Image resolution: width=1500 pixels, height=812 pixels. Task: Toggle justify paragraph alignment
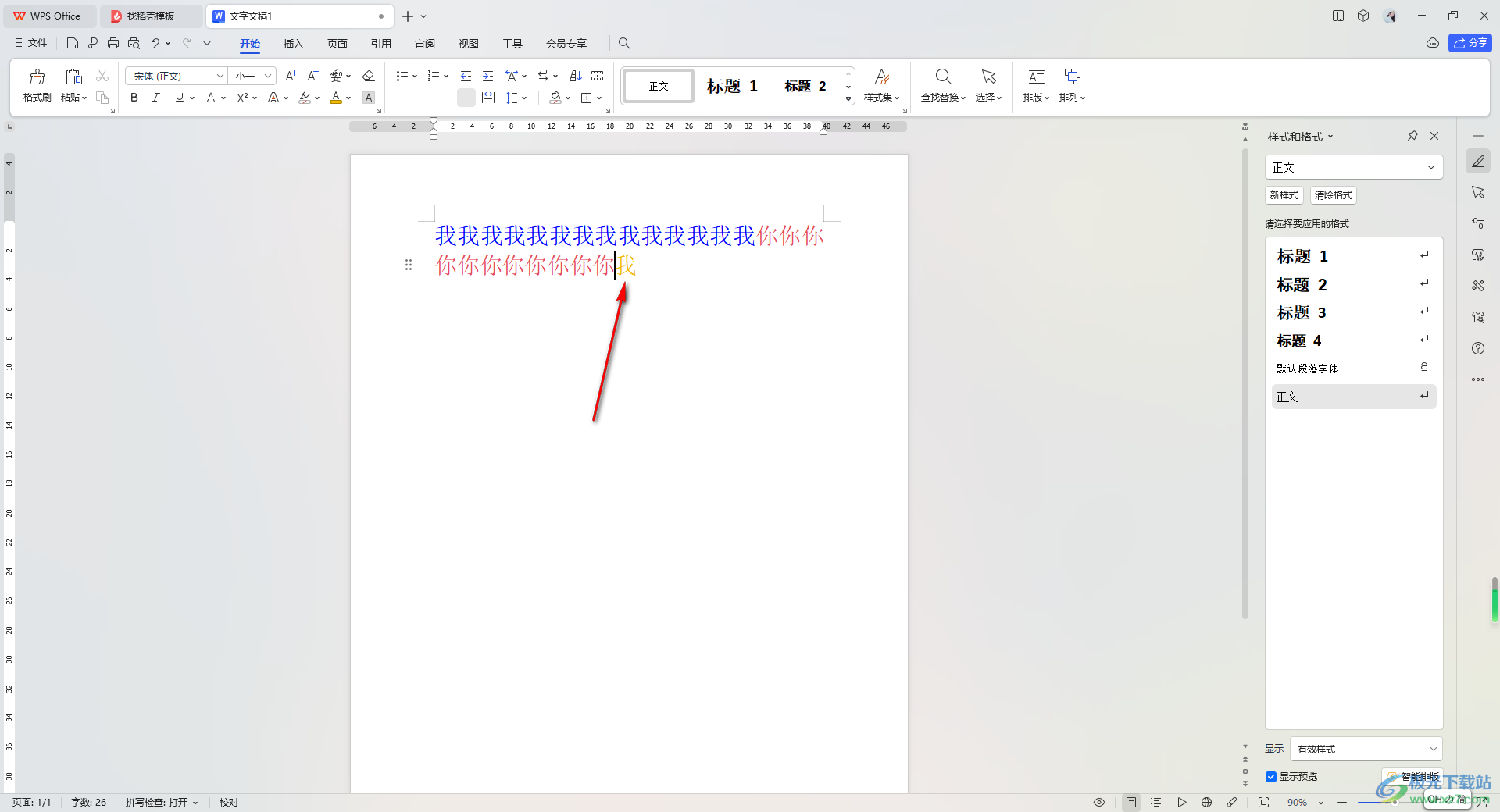pos(466,98)
